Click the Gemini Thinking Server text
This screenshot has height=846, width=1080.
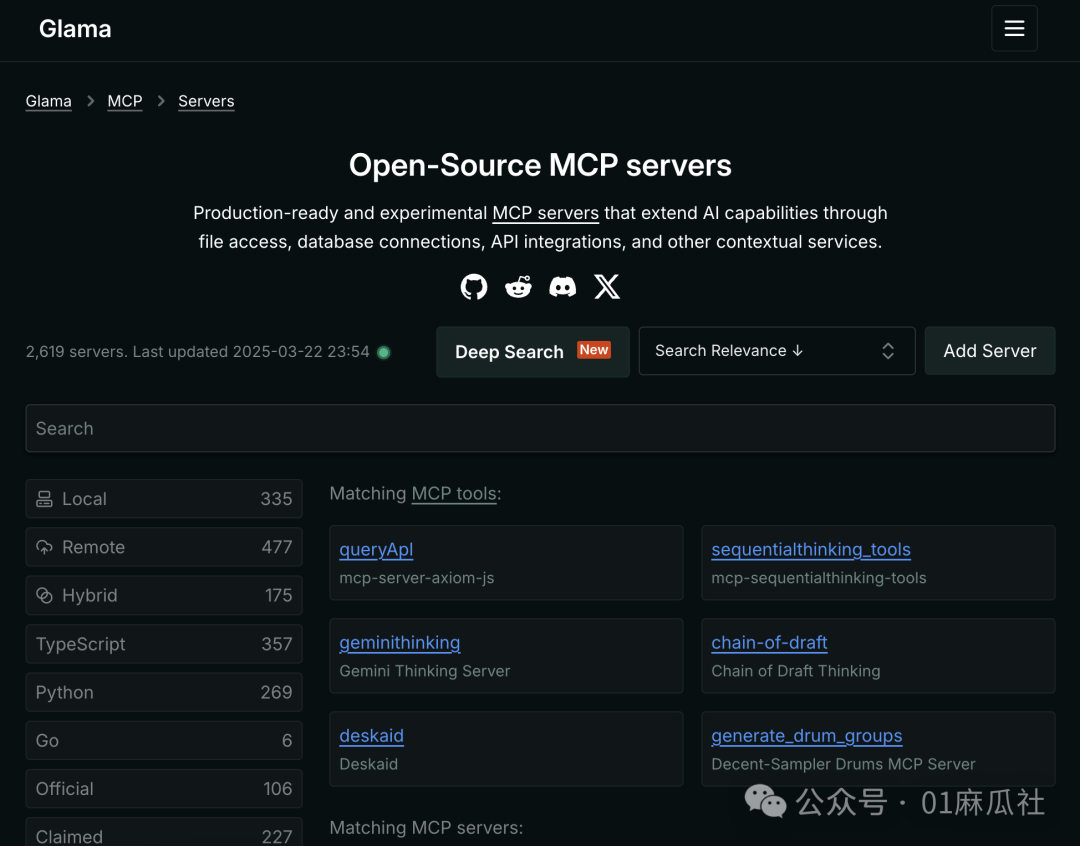point(424,671)
